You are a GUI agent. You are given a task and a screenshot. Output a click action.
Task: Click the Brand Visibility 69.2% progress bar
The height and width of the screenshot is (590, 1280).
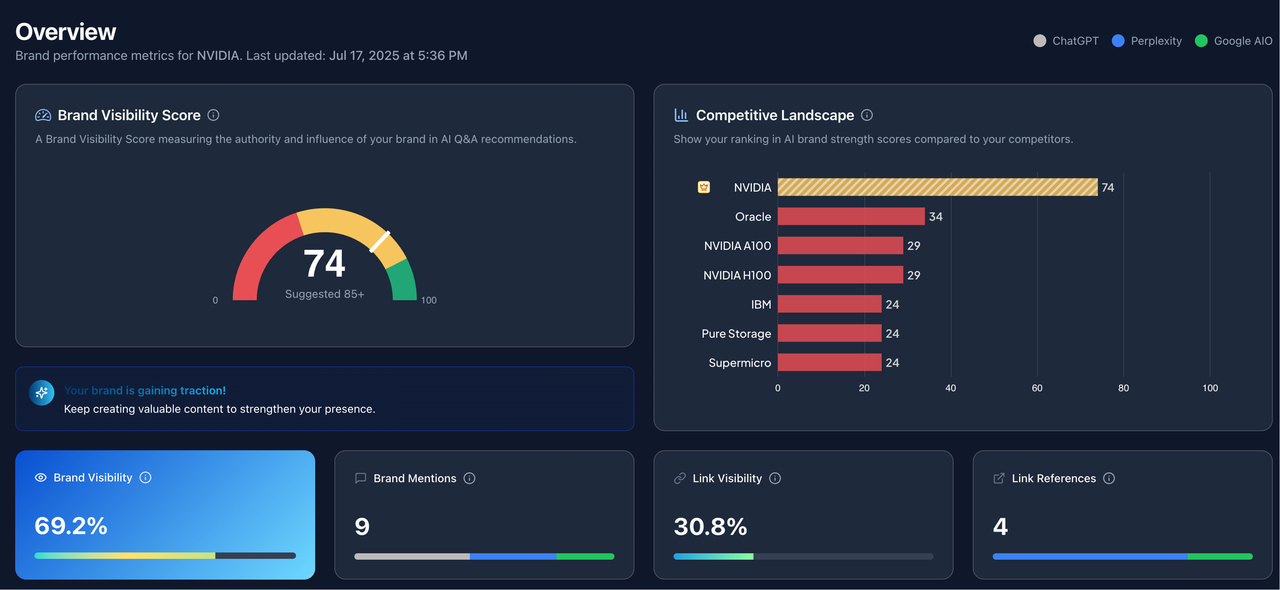(165, 555)
